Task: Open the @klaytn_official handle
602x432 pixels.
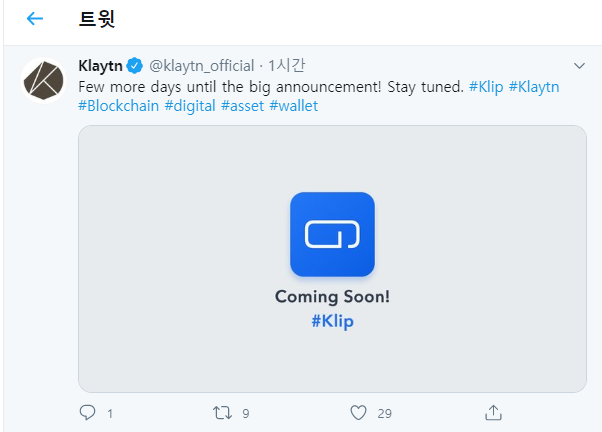Action: [202, 66]
